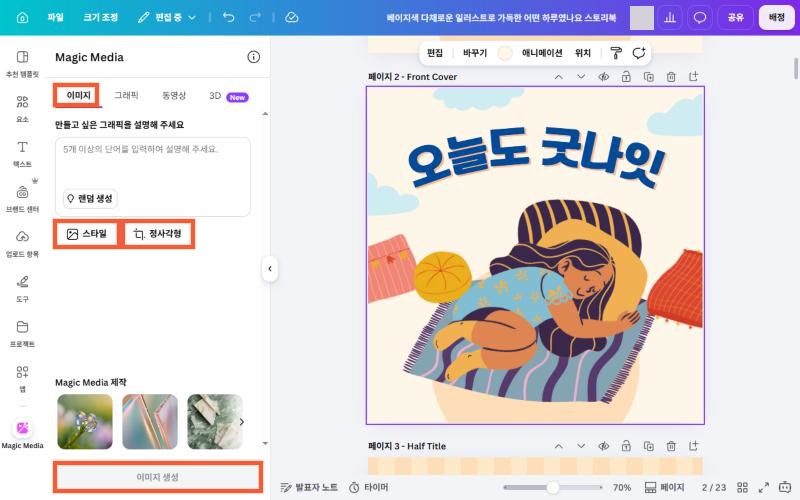
Task: Click the 이미지 생성 button
Action: (x=158, y=477)
